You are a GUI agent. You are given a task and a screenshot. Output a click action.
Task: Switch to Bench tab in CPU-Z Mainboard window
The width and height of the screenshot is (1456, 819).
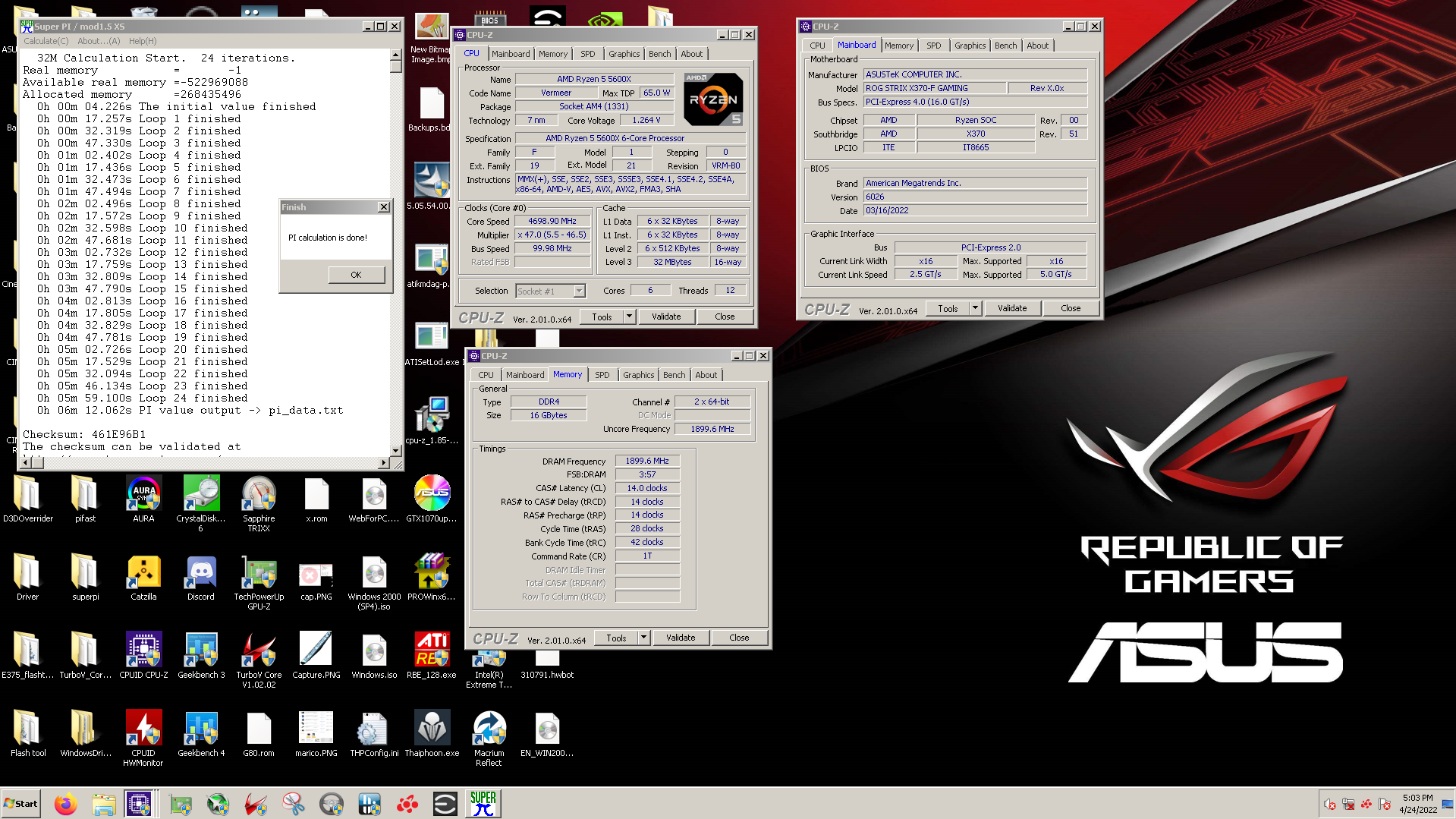click(1006, 46)
